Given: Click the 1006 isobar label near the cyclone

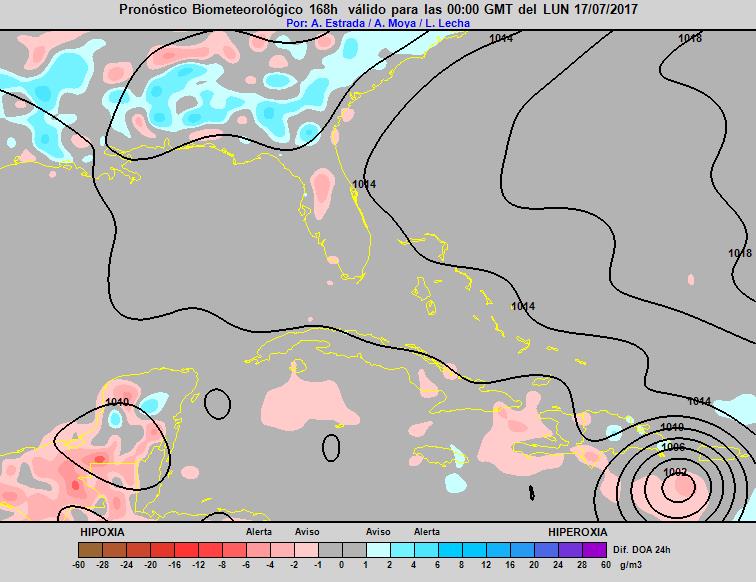Looking at the screenshot, I should (x=673, y=447).
